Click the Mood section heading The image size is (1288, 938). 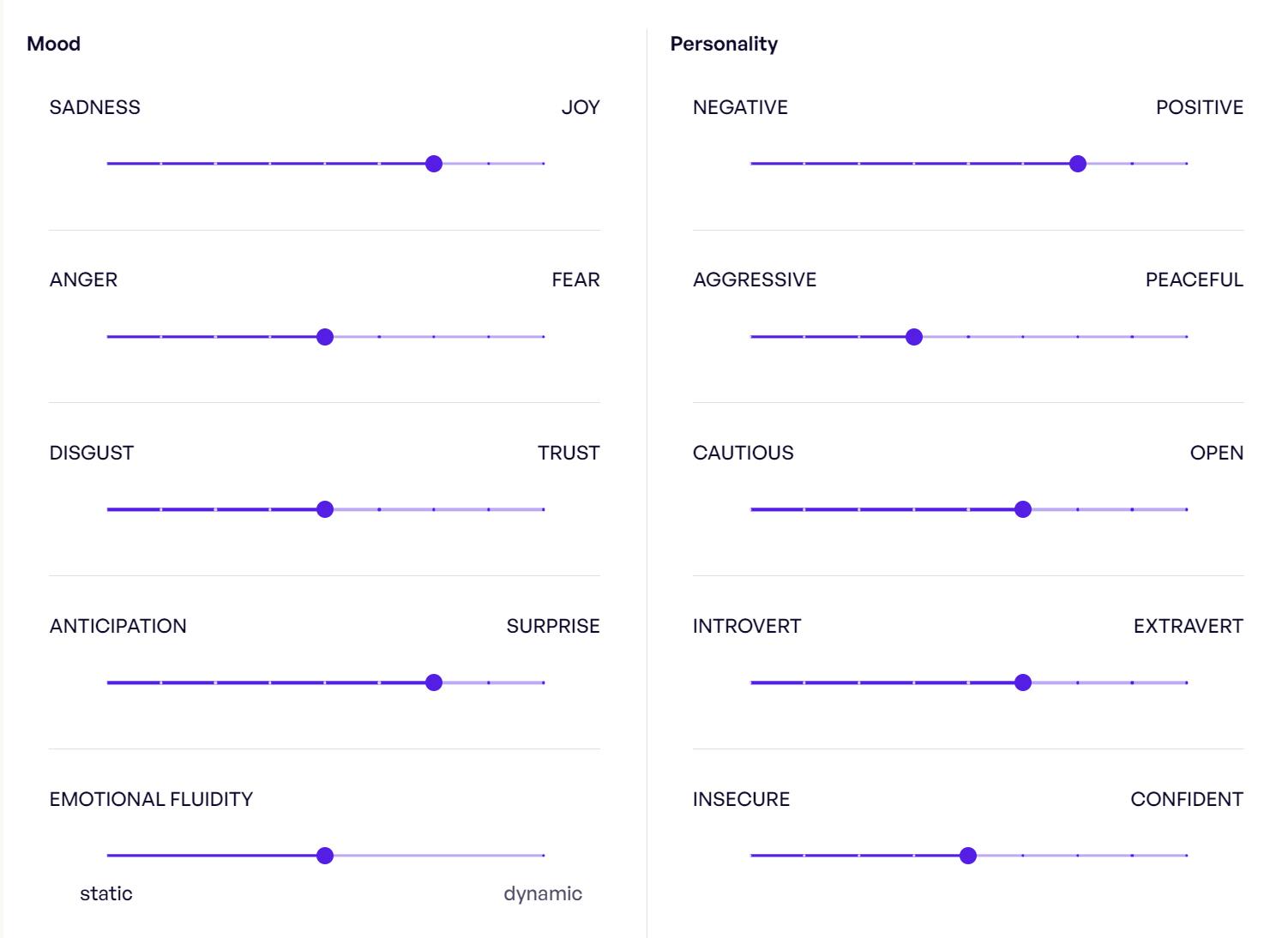(x=54, y=44)
